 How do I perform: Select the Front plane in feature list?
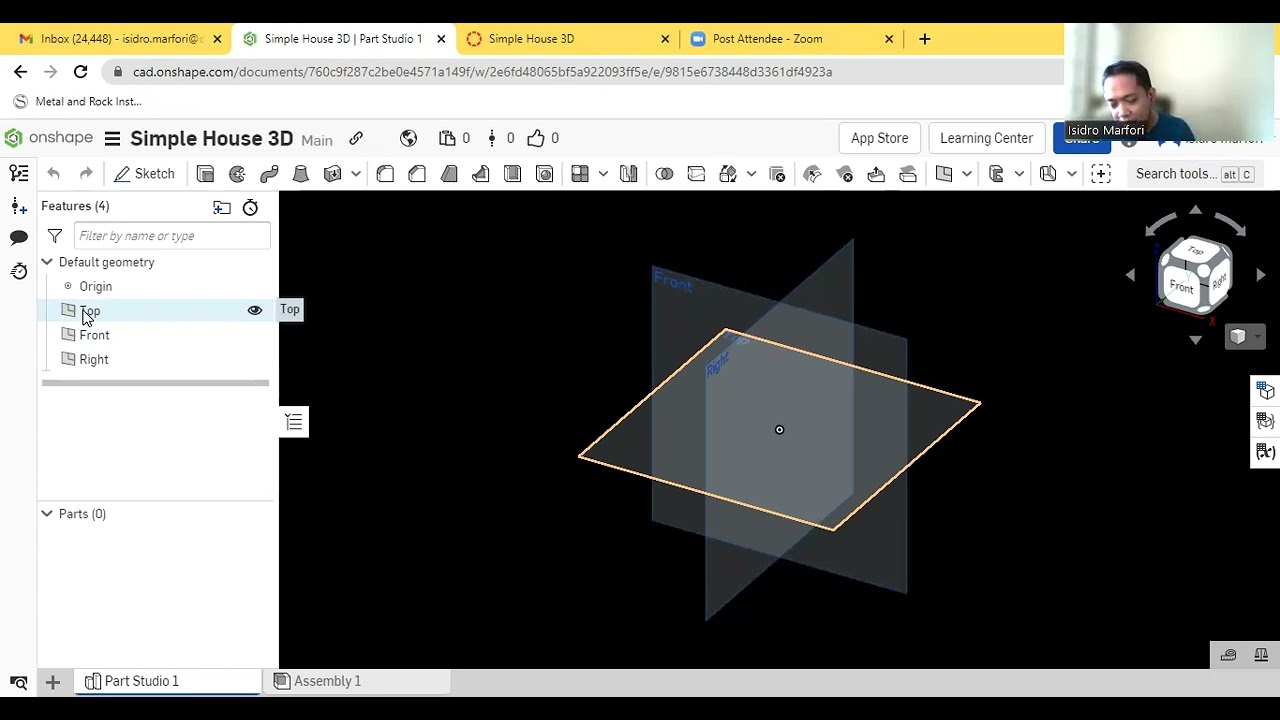tap(95, 335)
